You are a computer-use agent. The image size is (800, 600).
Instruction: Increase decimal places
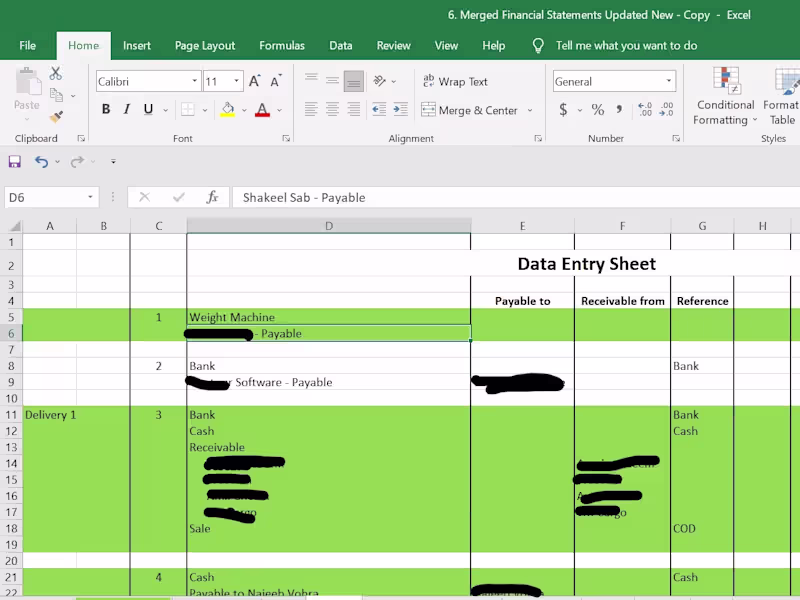tap(645, 109)
